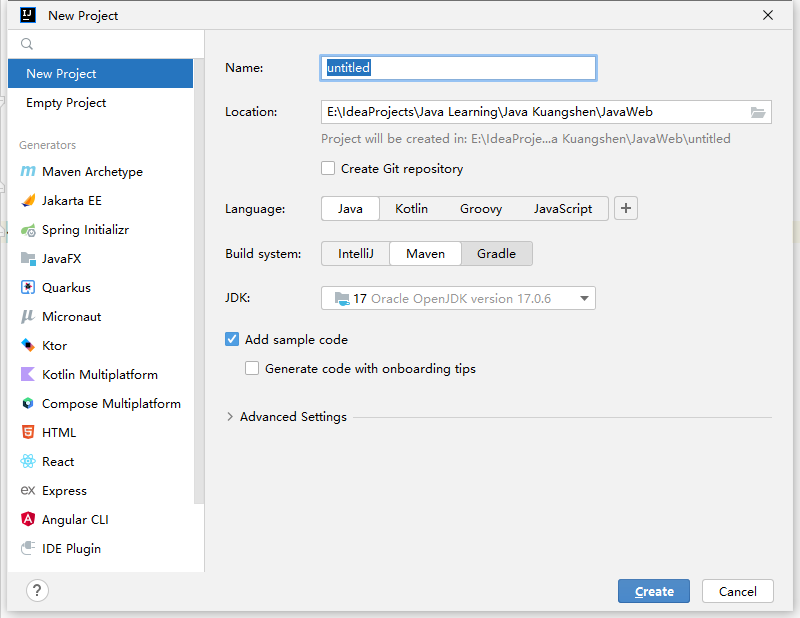Image resolution: width=800 pixels, height=618 pixels.
Task: Click the plus icon to add language
Action: point(626,208)
